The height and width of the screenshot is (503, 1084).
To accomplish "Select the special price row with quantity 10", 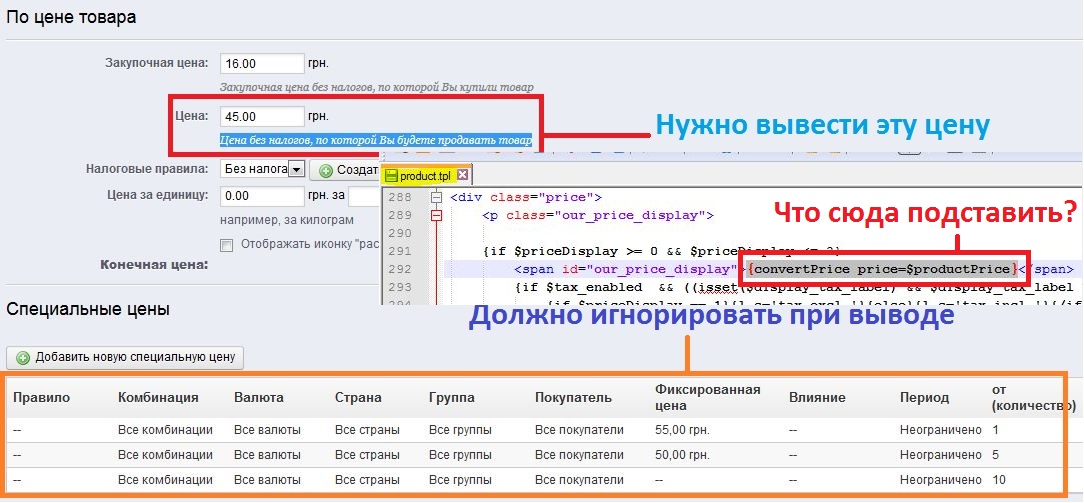I will [540, 479].
